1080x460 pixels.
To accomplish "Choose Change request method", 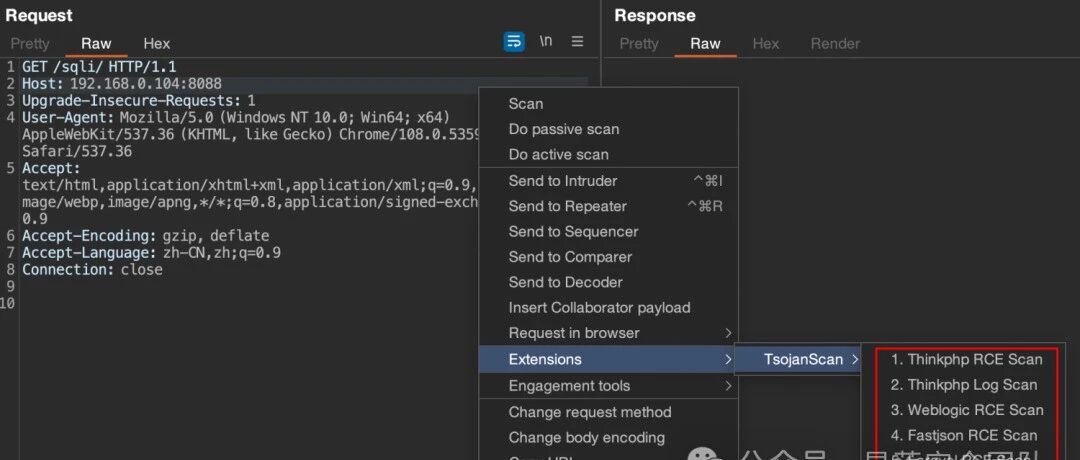I will (608, 412).
